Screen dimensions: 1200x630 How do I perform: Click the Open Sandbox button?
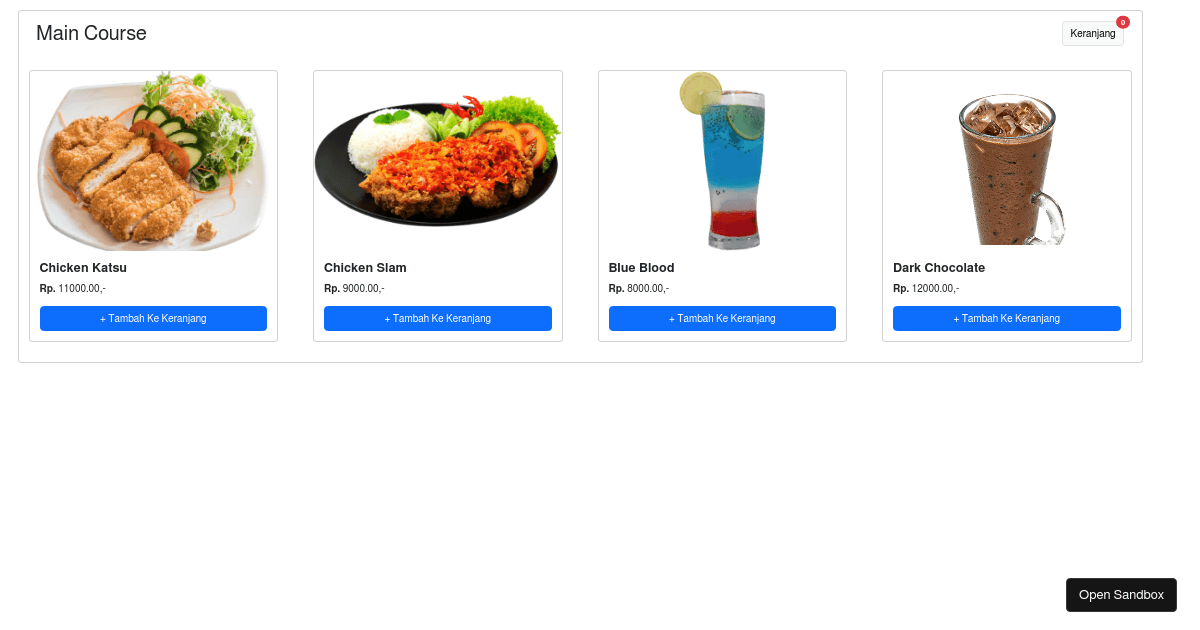(x=1121, y=595)
